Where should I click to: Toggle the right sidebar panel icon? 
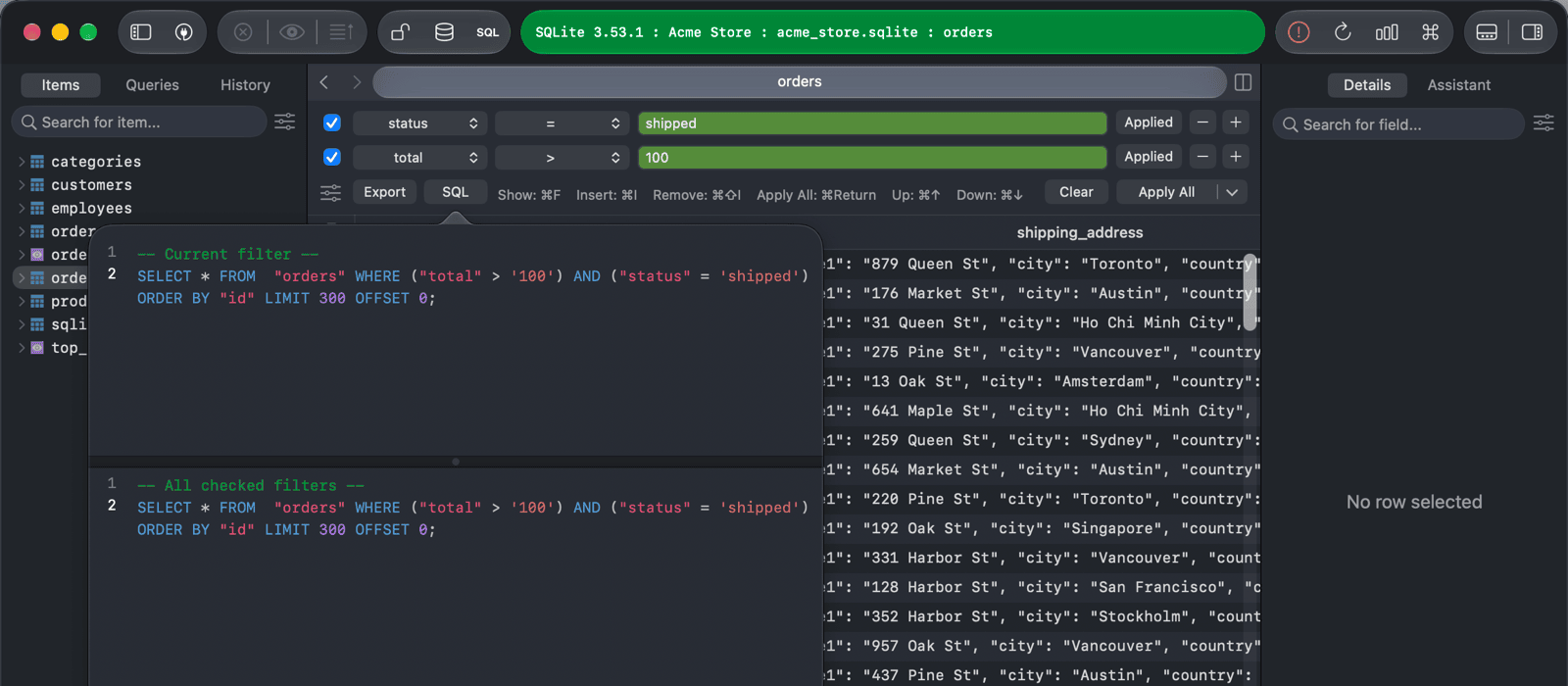click(x=1532, y=32)
